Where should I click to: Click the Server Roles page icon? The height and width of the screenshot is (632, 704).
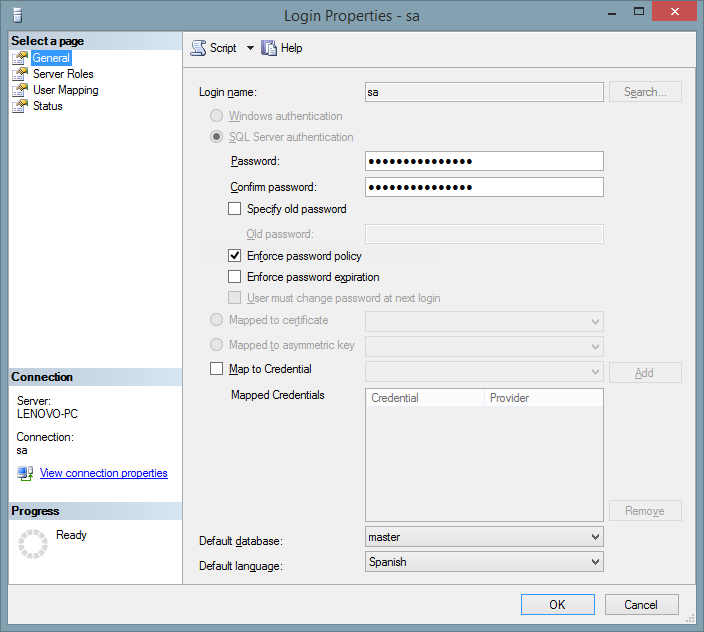[x=20, y=74]
